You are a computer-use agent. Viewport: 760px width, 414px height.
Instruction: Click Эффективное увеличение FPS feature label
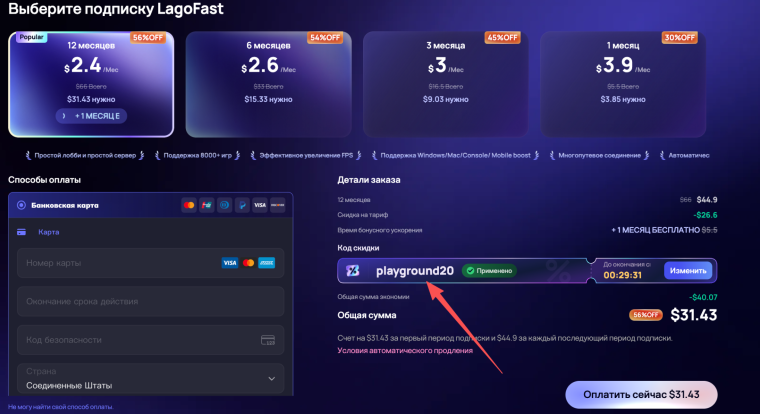tap(306, 156)
